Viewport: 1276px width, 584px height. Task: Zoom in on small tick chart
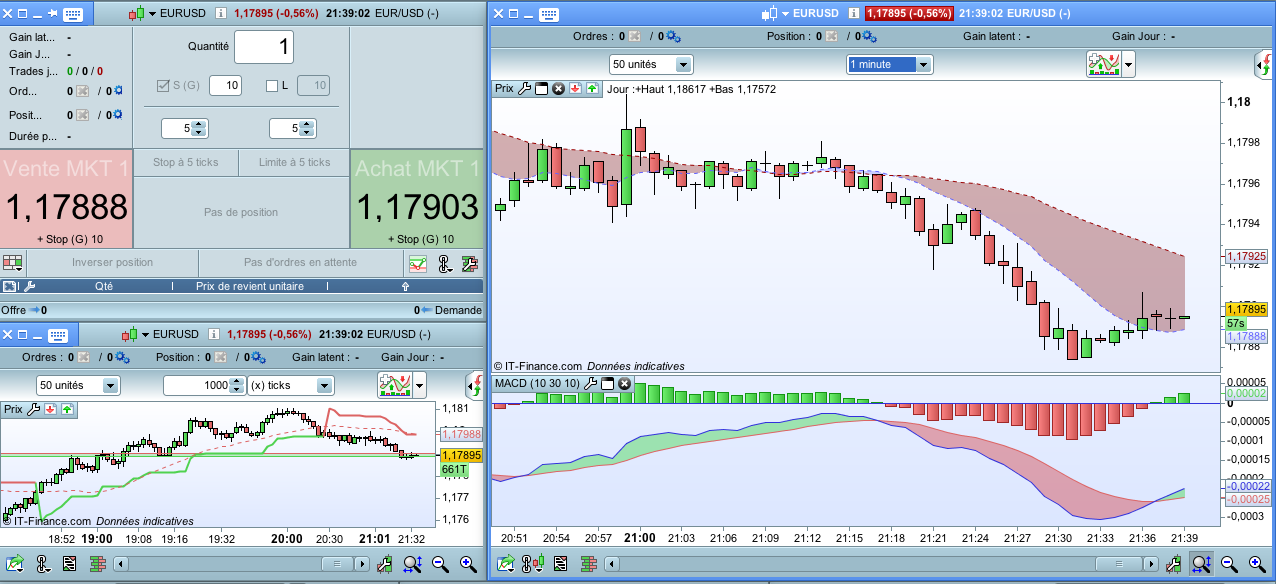[x=467, y=565]
